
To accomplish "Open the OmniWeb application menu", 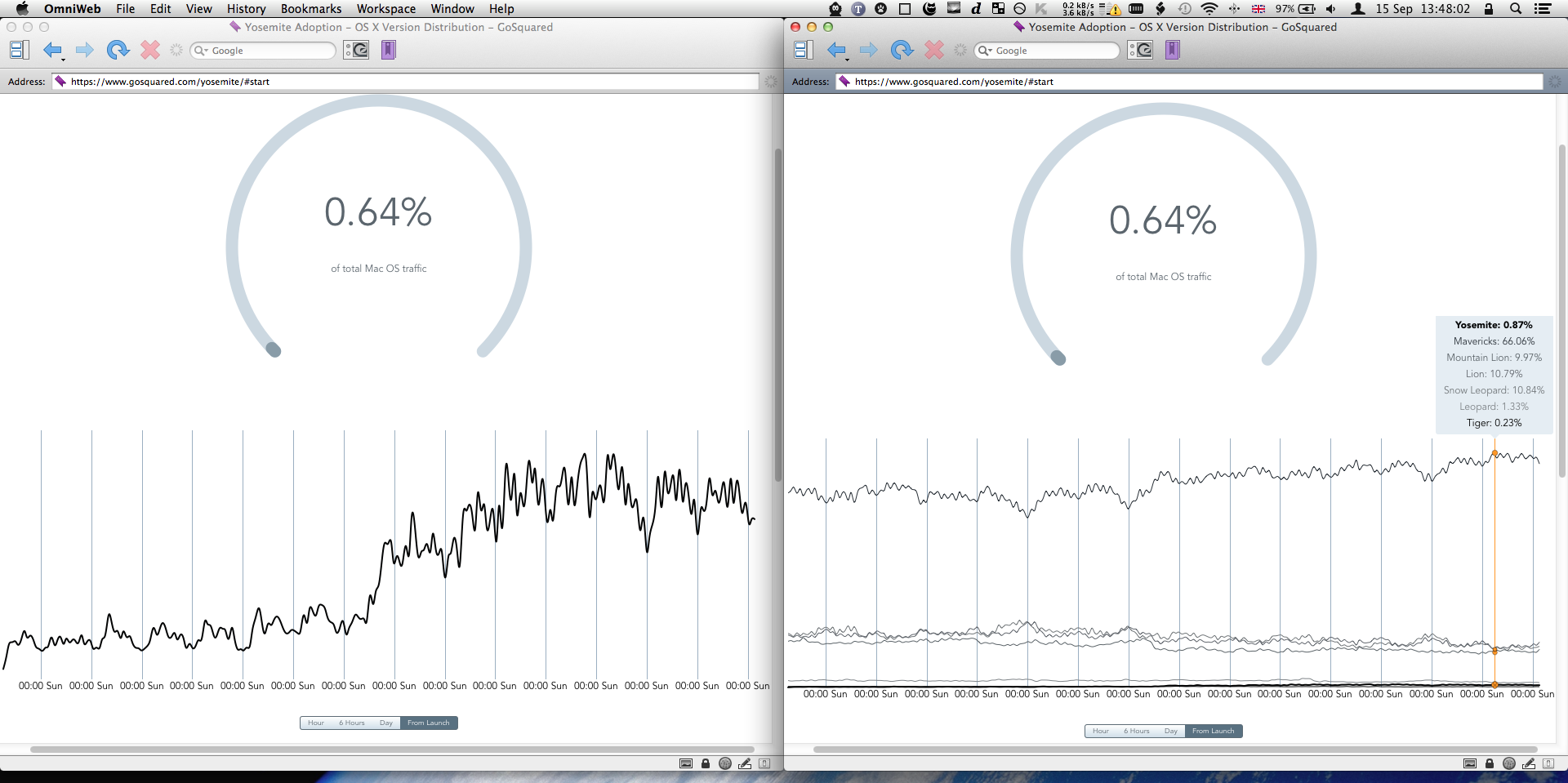I will 72,9.
